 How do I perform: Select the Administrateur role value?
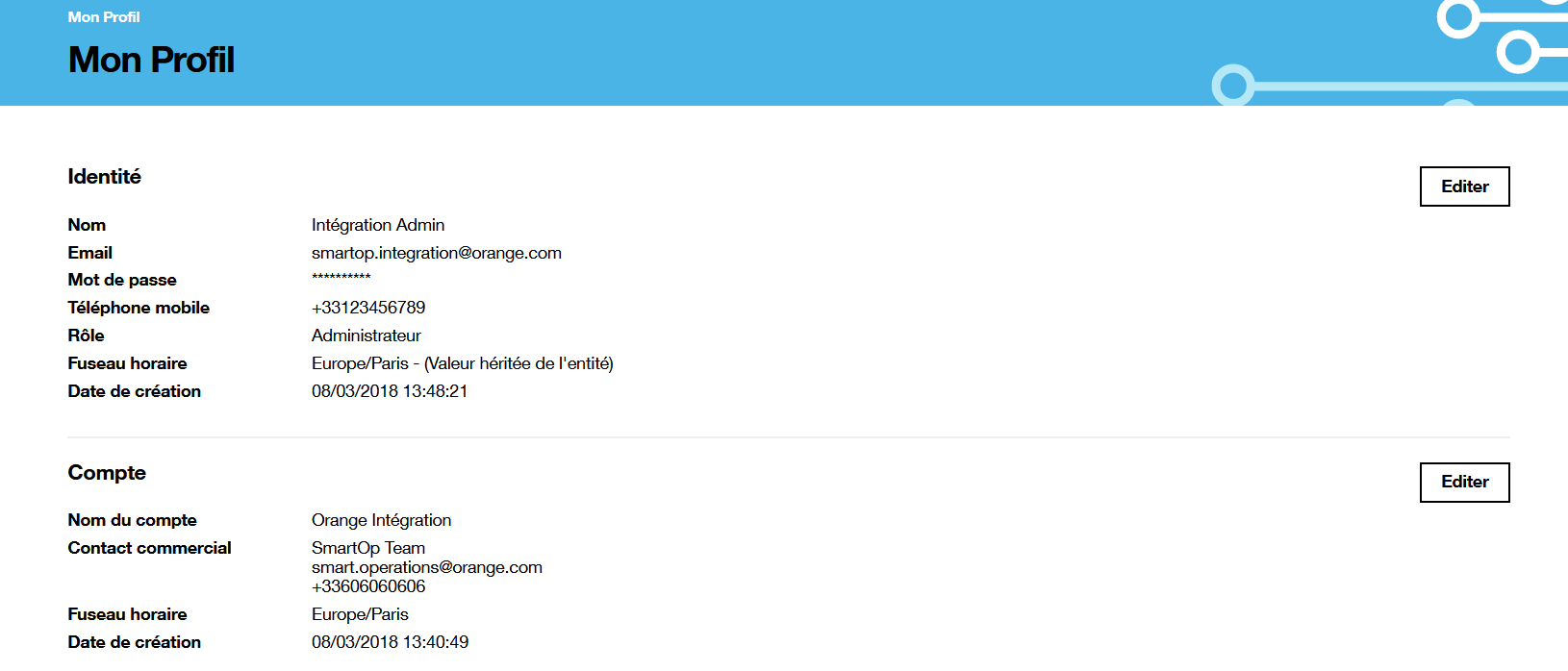366,335
